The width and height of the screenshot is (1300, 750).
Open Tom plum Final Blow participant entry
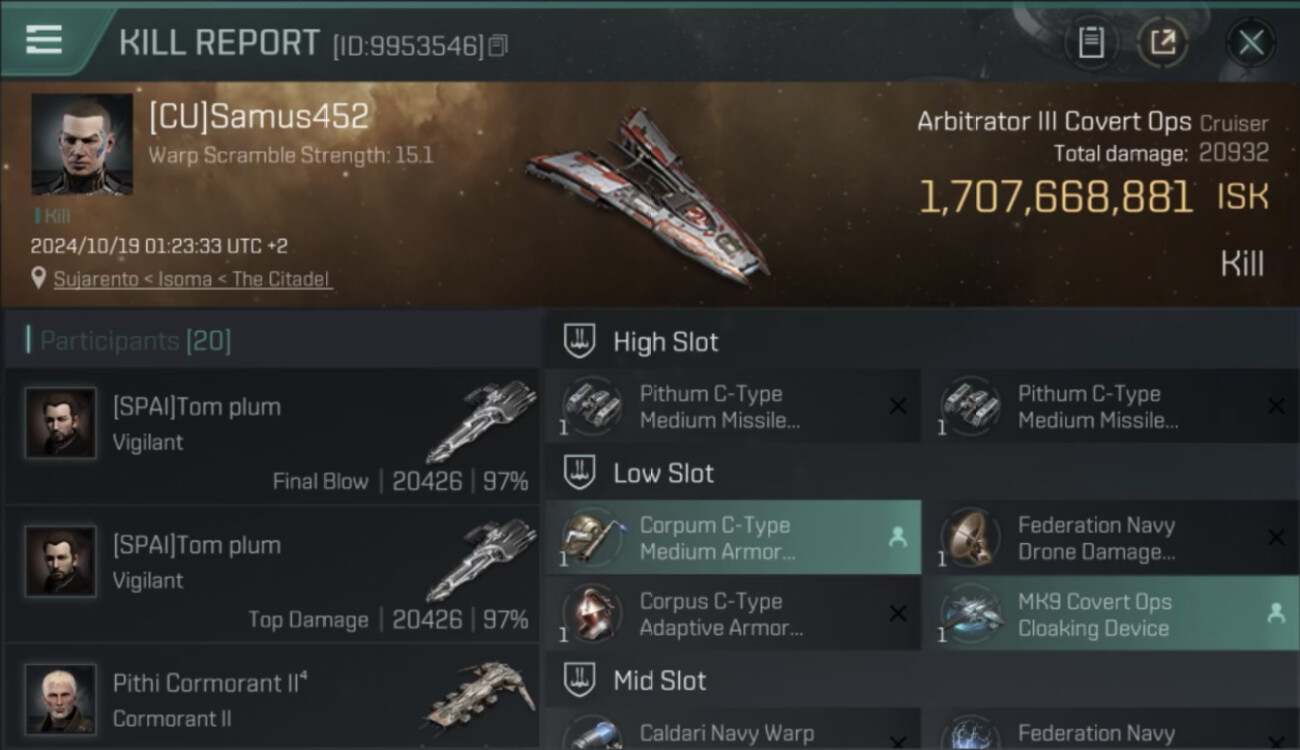tap(272, 437)
